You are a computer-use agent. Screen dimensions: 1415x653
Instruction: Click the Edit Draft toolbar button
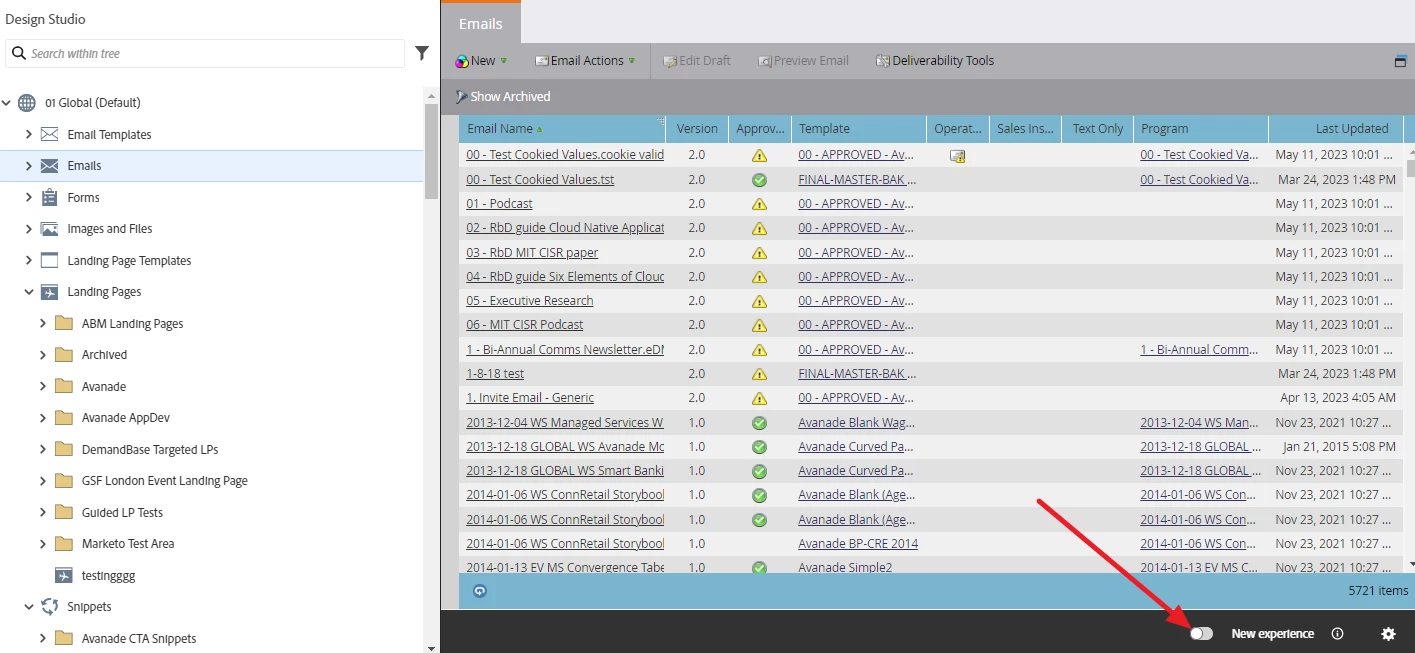coord(696,61)
